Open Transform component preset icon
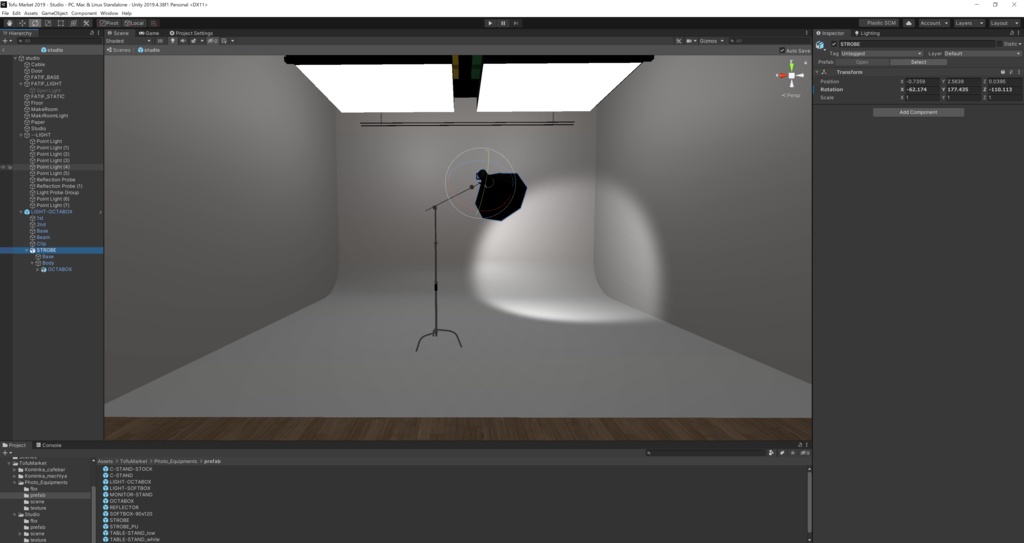Image resolution: width=1024 pixels, height=543 pixels. (1011, 72)
